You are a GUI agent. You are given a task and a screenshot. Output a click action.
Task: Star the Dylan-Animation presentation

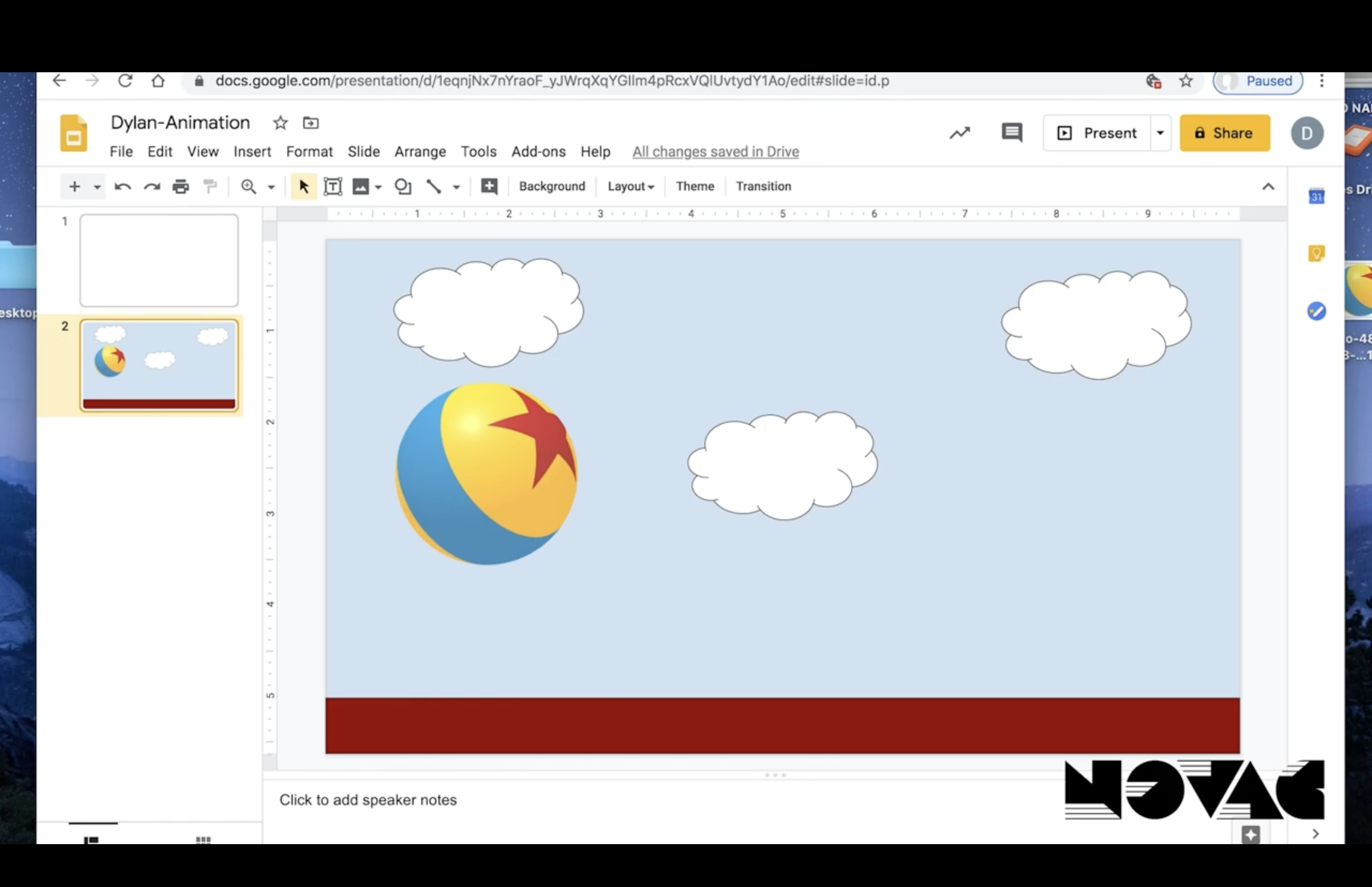[280, 123]
